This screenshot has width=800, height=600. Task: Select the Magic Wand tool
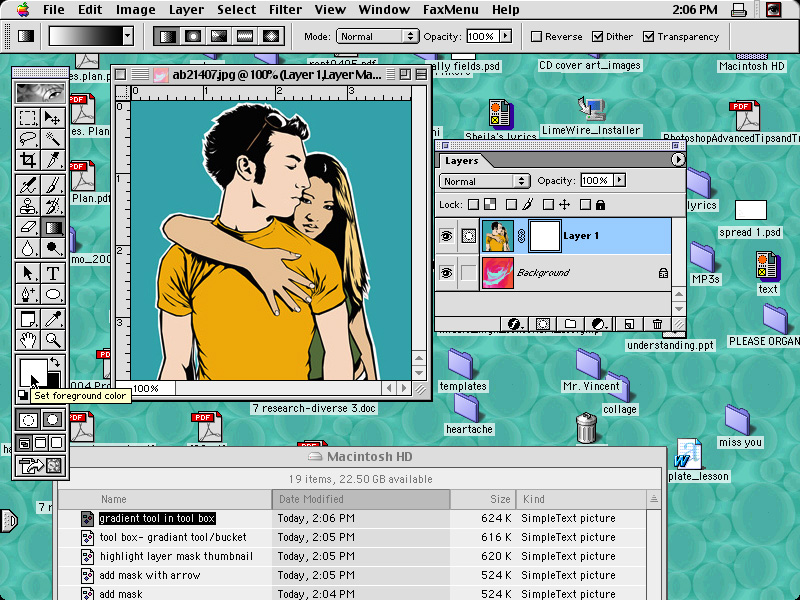click(53, 139)
